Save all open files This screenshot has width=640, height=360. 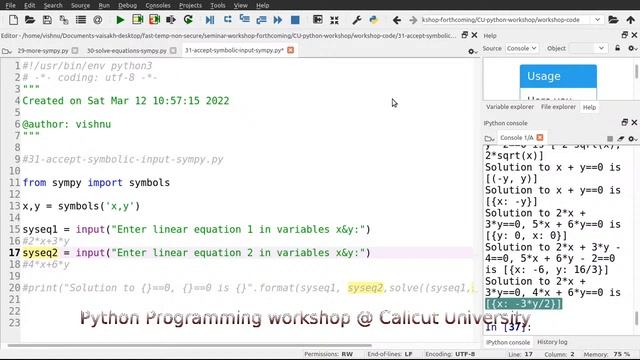64,20
